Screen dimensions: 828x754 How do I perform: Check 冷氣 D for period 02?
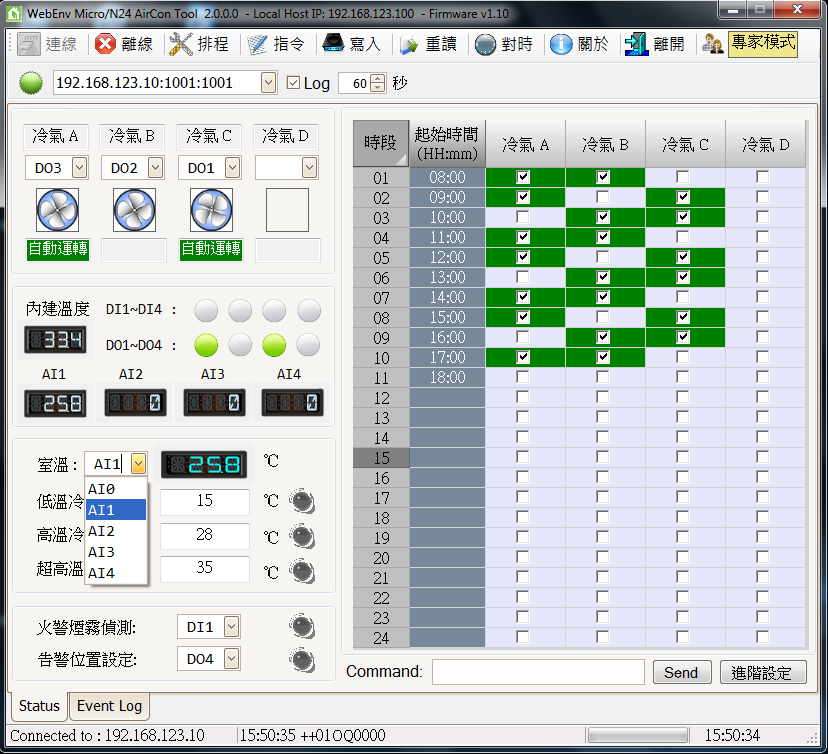tap(763, 197)
